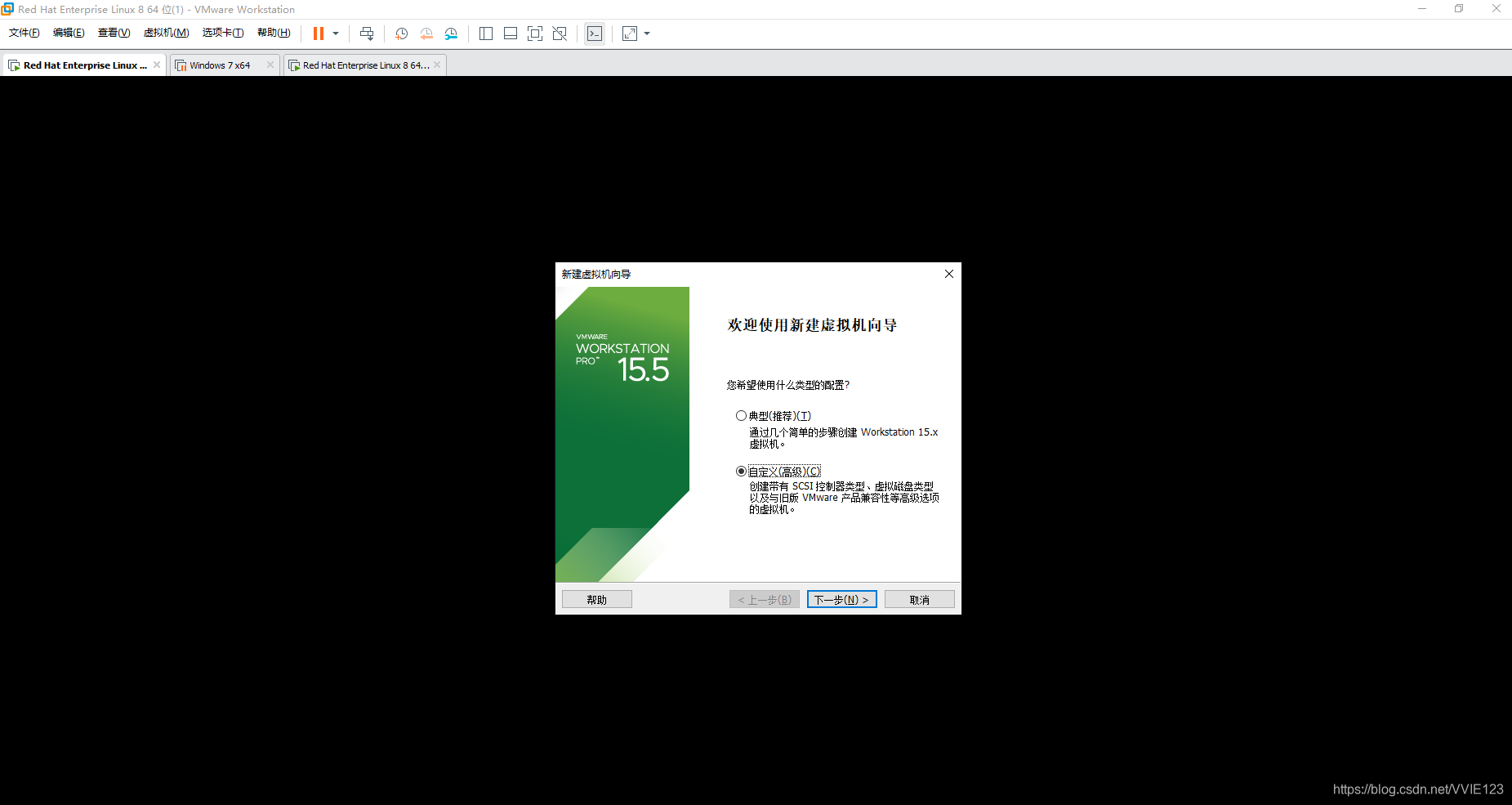Close the first Red Hat Enterprise Linux tab
Image resolution: width=1512 pixels, height=805 pixels.
pos(157,65)
